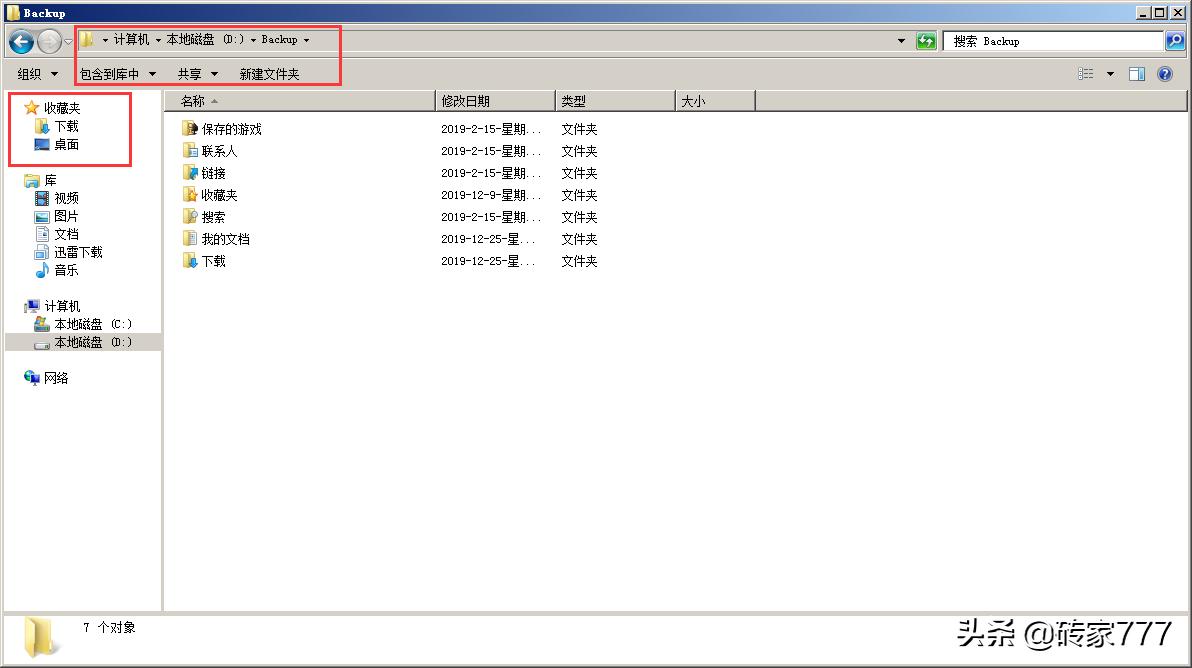The image size is (1192, 668).
Task: Click the 库 libraries icon in the sidebar
Action: click(31, 180)
